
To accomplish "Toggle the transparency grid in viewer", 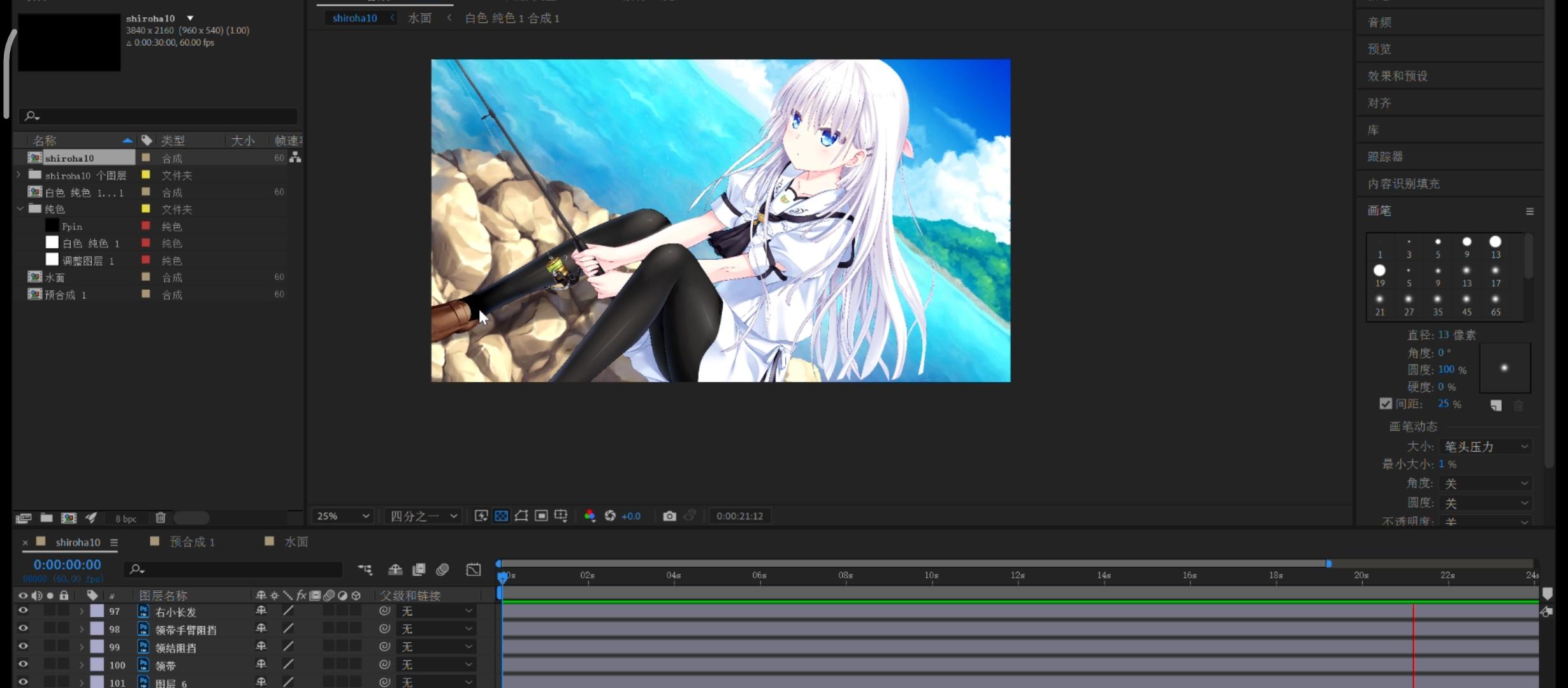I will click(x=502, y=516).
